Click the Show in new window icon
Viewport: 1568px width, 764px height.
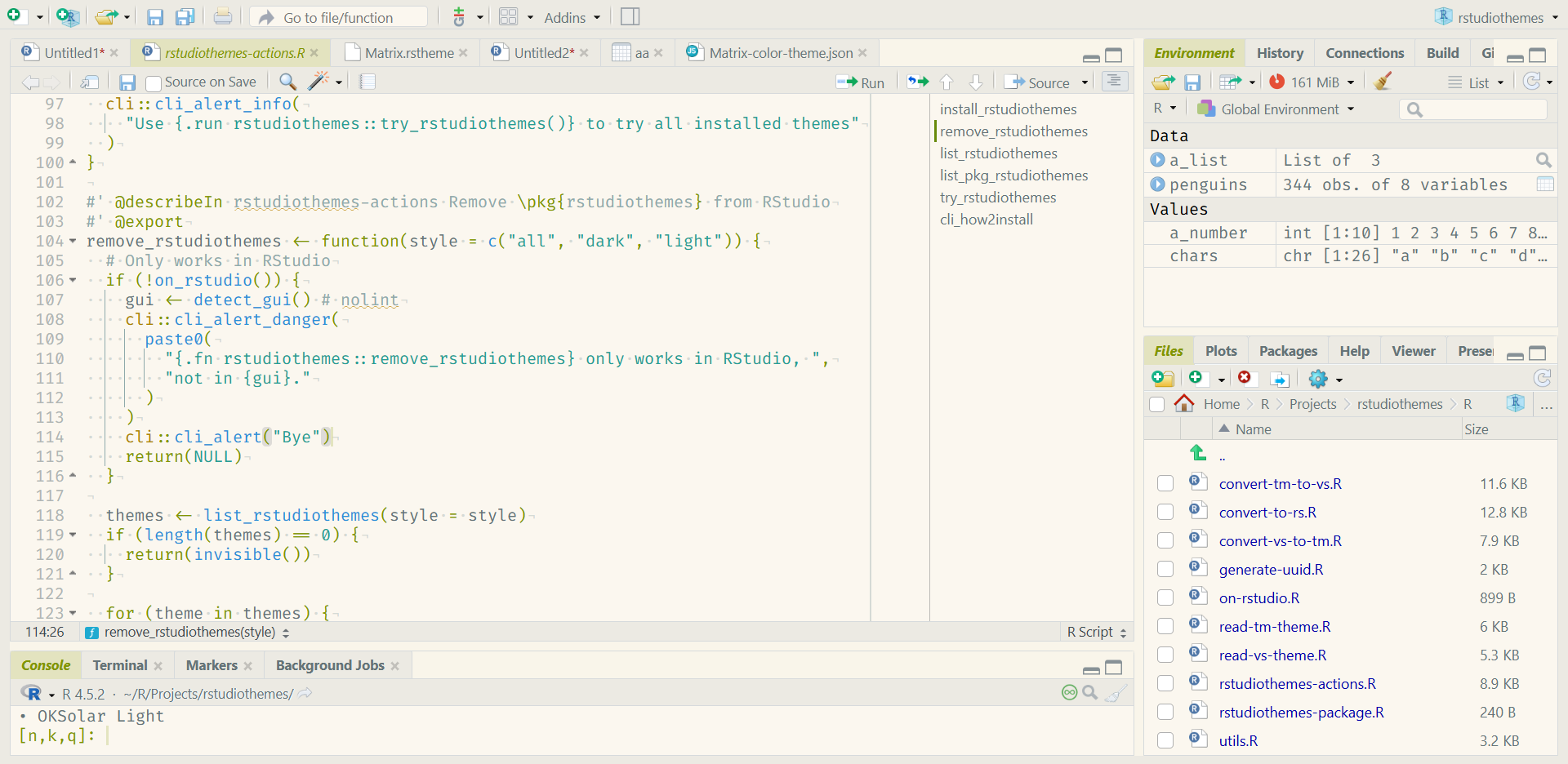pos(89,82)
